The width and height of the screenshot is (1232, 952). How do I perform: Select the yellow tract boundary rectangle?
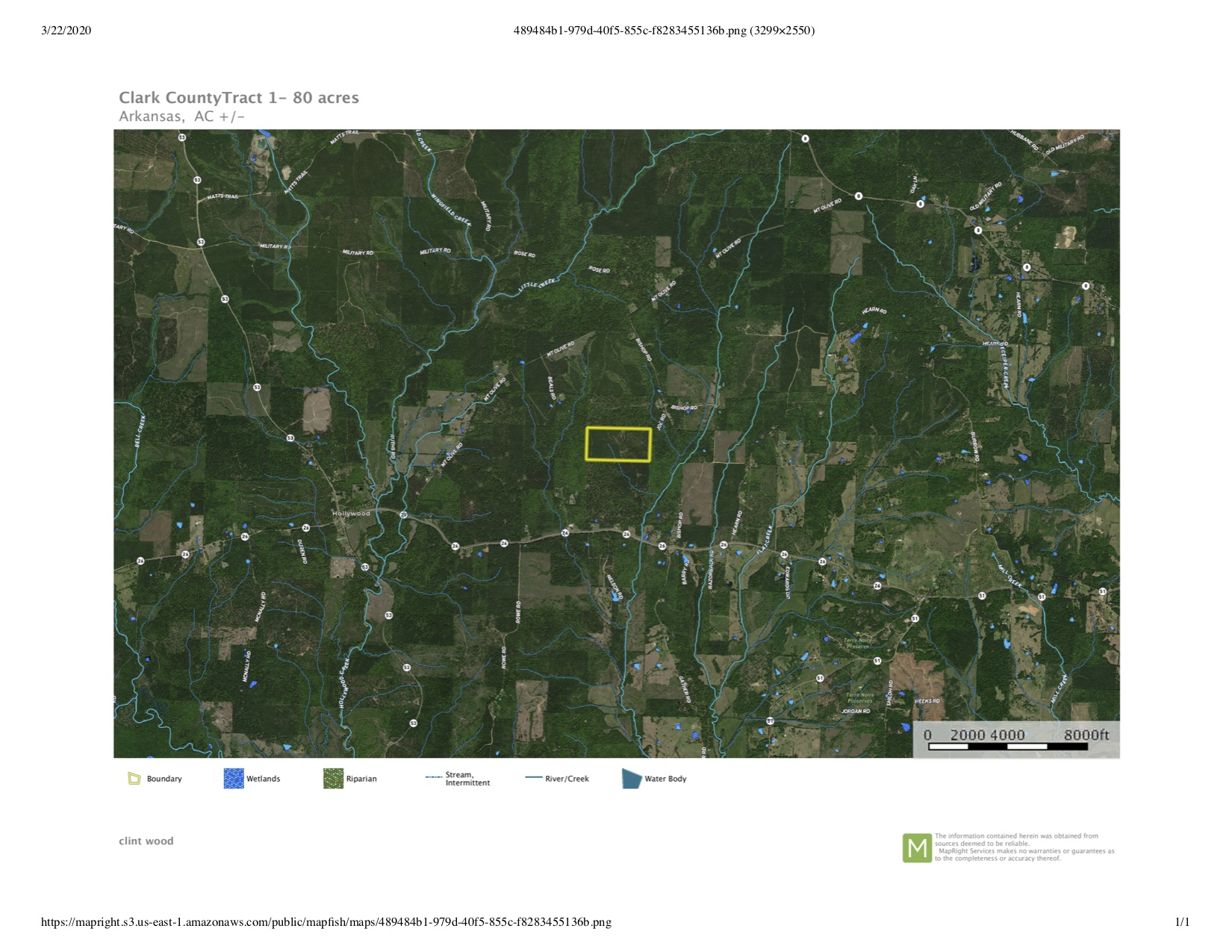(x=618, y=444)
